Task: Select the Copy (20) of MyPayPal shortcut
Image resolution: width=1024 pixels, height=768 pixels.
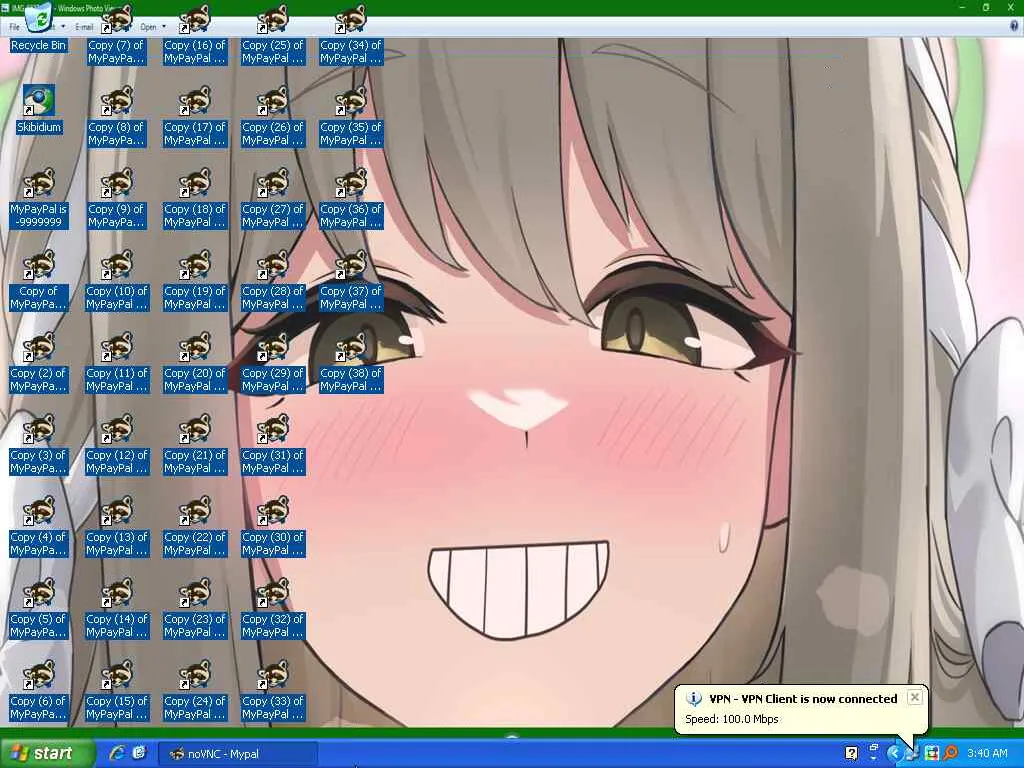Action: pos(195,362)
